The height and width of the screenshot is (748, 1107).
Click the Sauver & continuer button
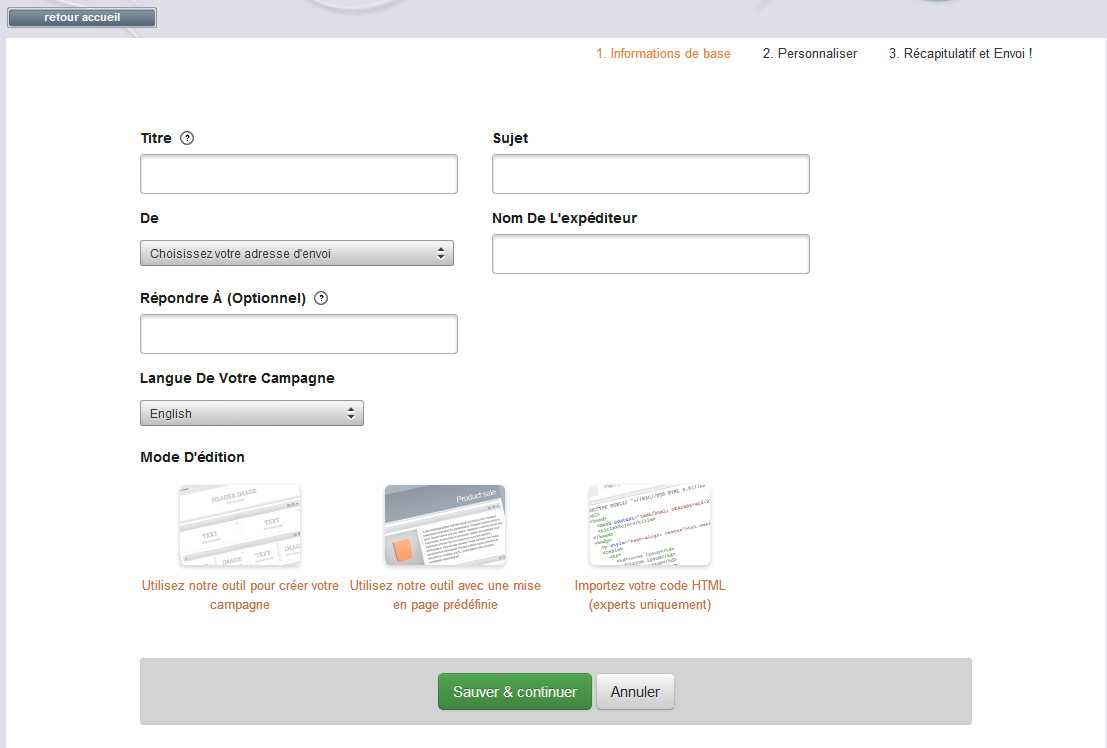click(x=515, y=691)
